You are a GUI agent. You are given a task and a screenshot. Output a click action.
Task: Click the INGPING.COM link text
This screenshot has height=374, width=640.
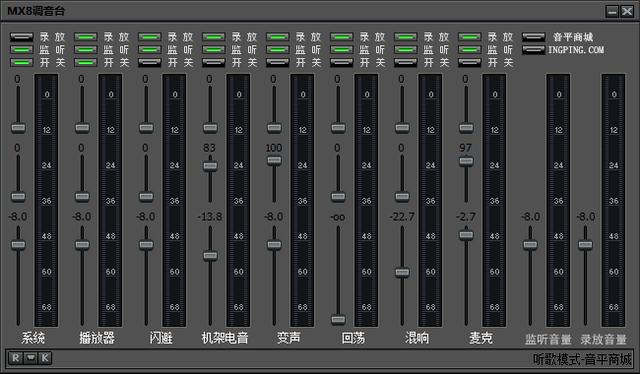[x=576, y=50]
